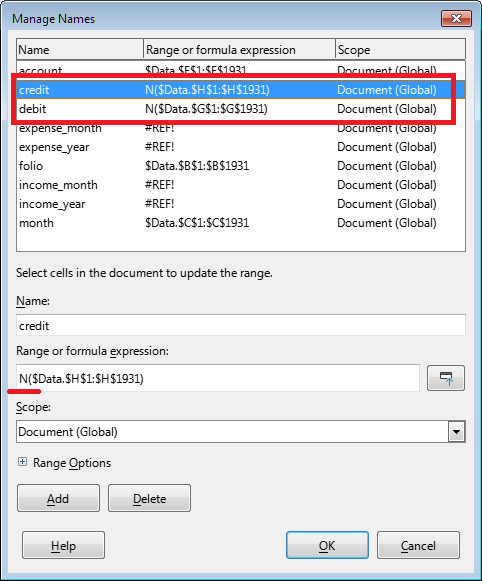Select the month named range row
The image size is (482, 581).
[241, 223]
